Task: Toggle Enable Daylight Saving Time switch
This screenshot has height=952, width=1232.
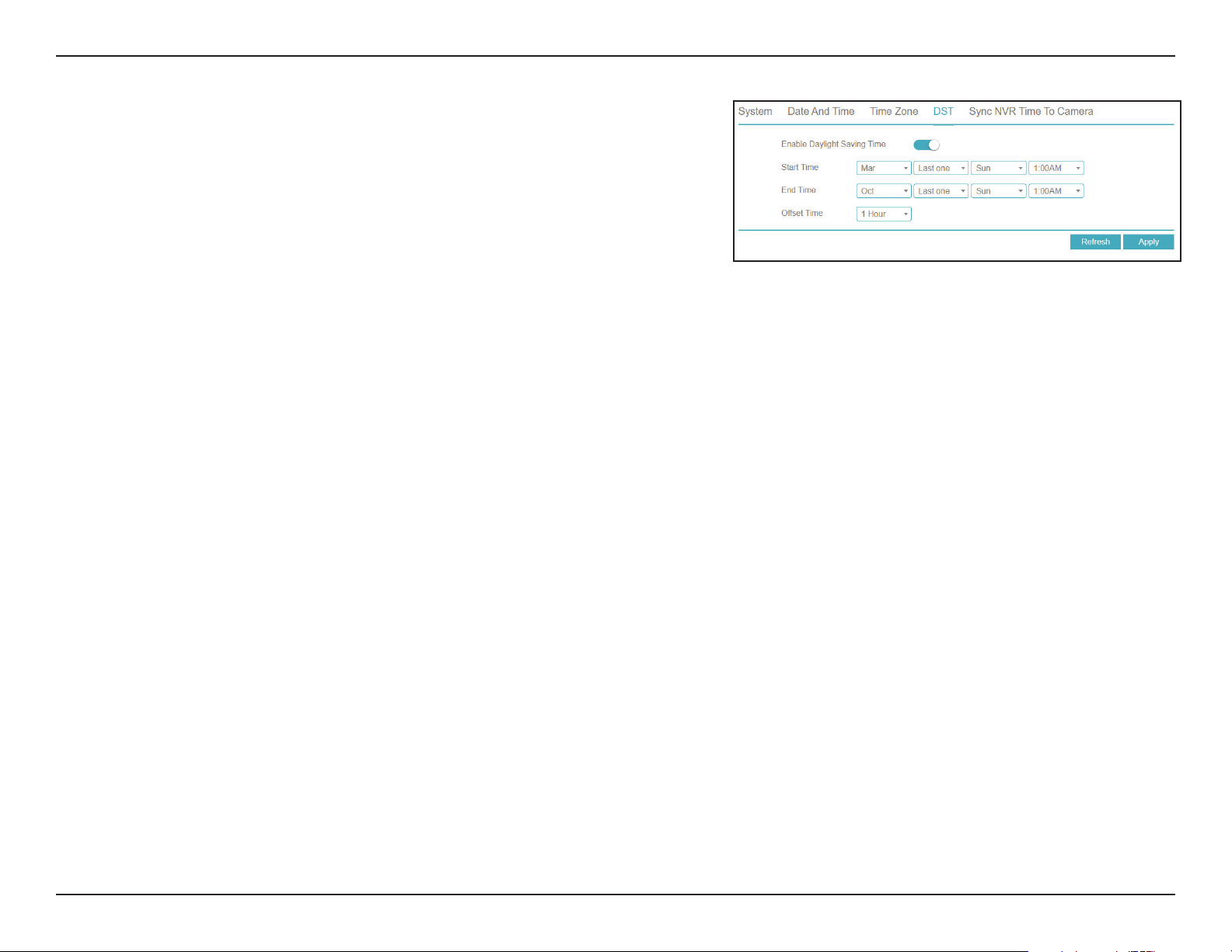Action: coord(927,145)
